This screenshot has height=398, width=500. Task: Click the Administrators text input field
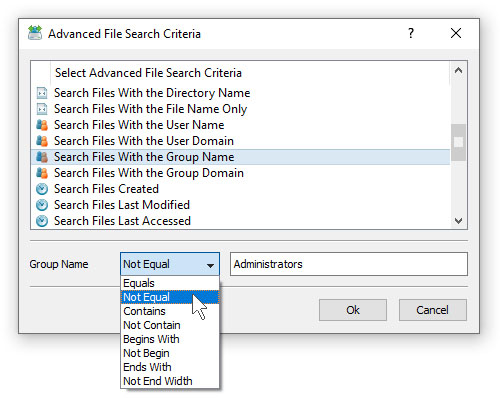[349, 264]
